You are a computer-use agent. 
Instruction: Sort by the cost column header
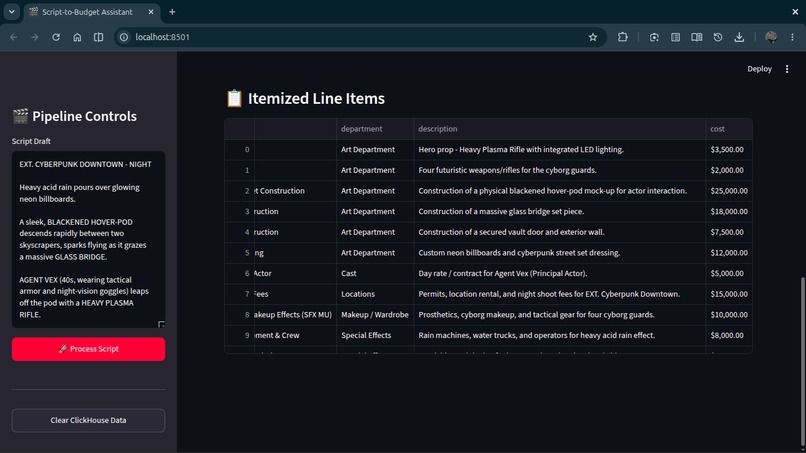(x=729, y=129)
